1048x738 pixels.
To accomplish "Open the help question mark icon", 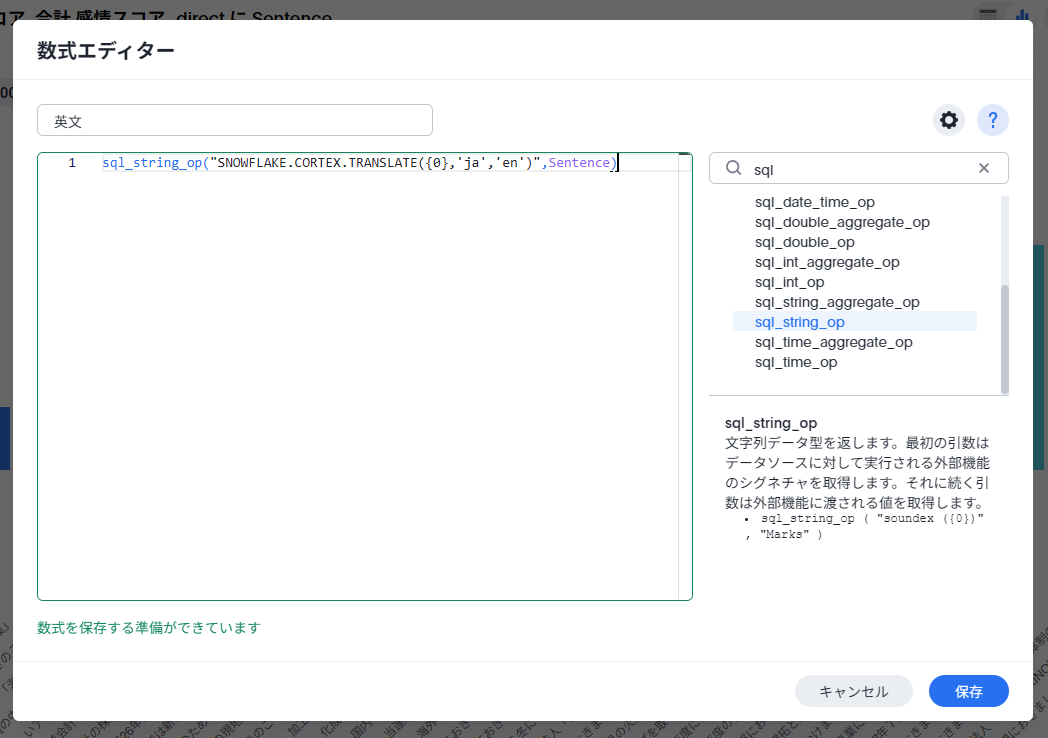I will (993, 120).
